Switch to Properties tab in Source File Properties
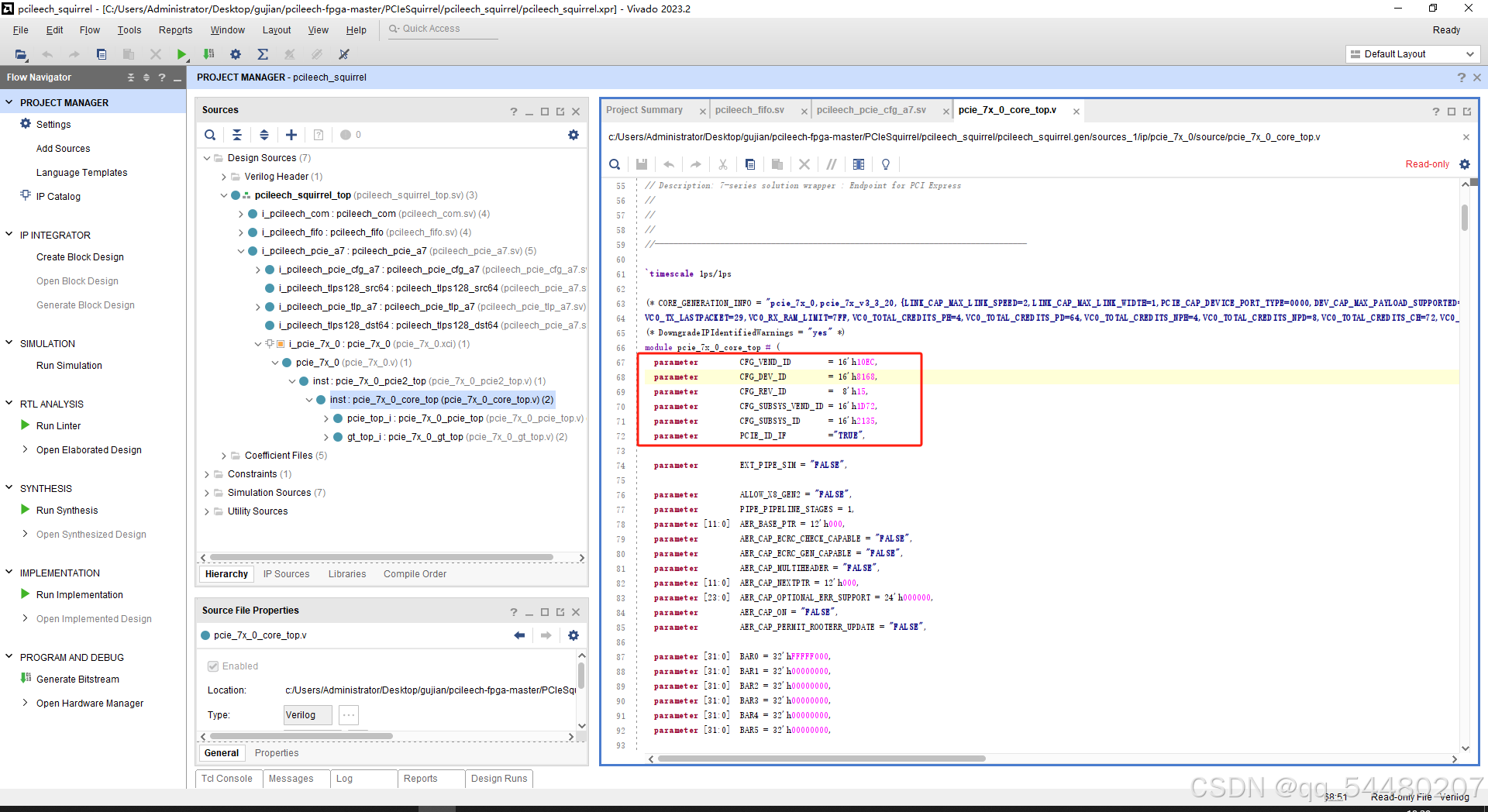Image resolution: width=1488 pixels, height=812 pixels. coord(277,753)
